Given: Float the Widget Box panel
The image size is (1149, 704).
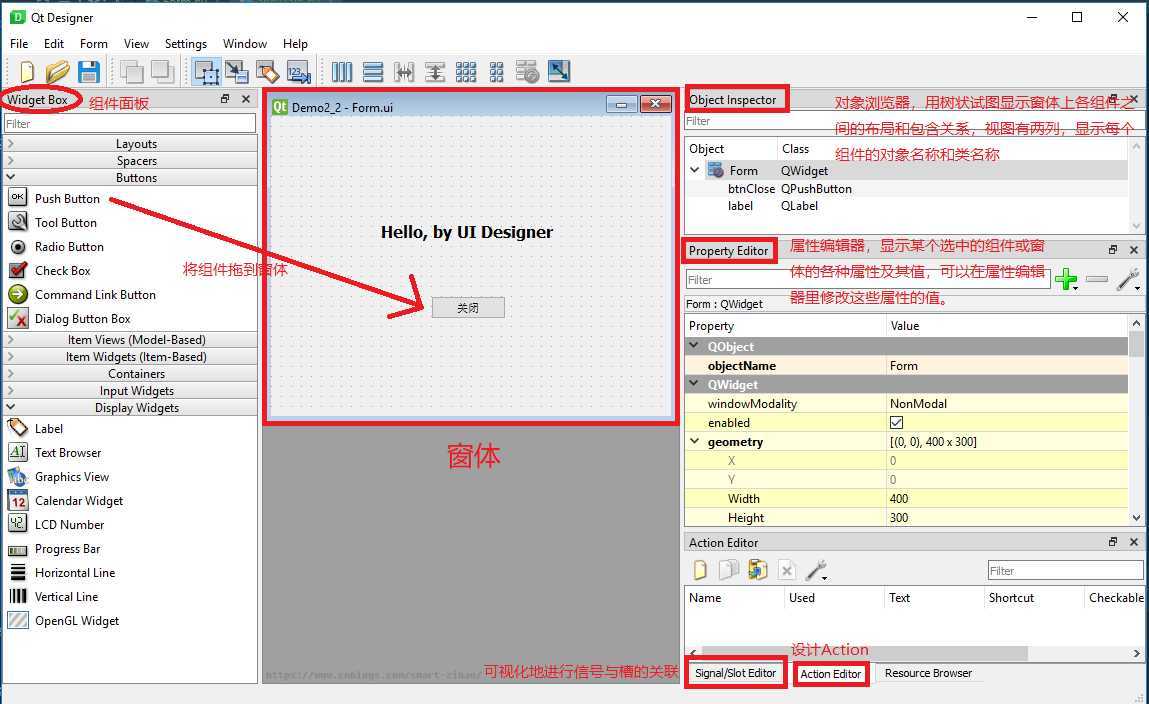Looking at the screenshot, I should pos(225,99).
